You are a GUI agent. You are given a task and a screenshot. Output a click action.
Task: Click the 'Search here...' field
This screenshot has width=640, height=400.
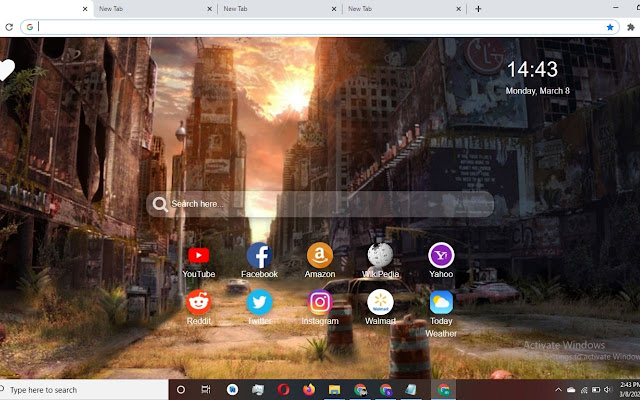point(320,204)
